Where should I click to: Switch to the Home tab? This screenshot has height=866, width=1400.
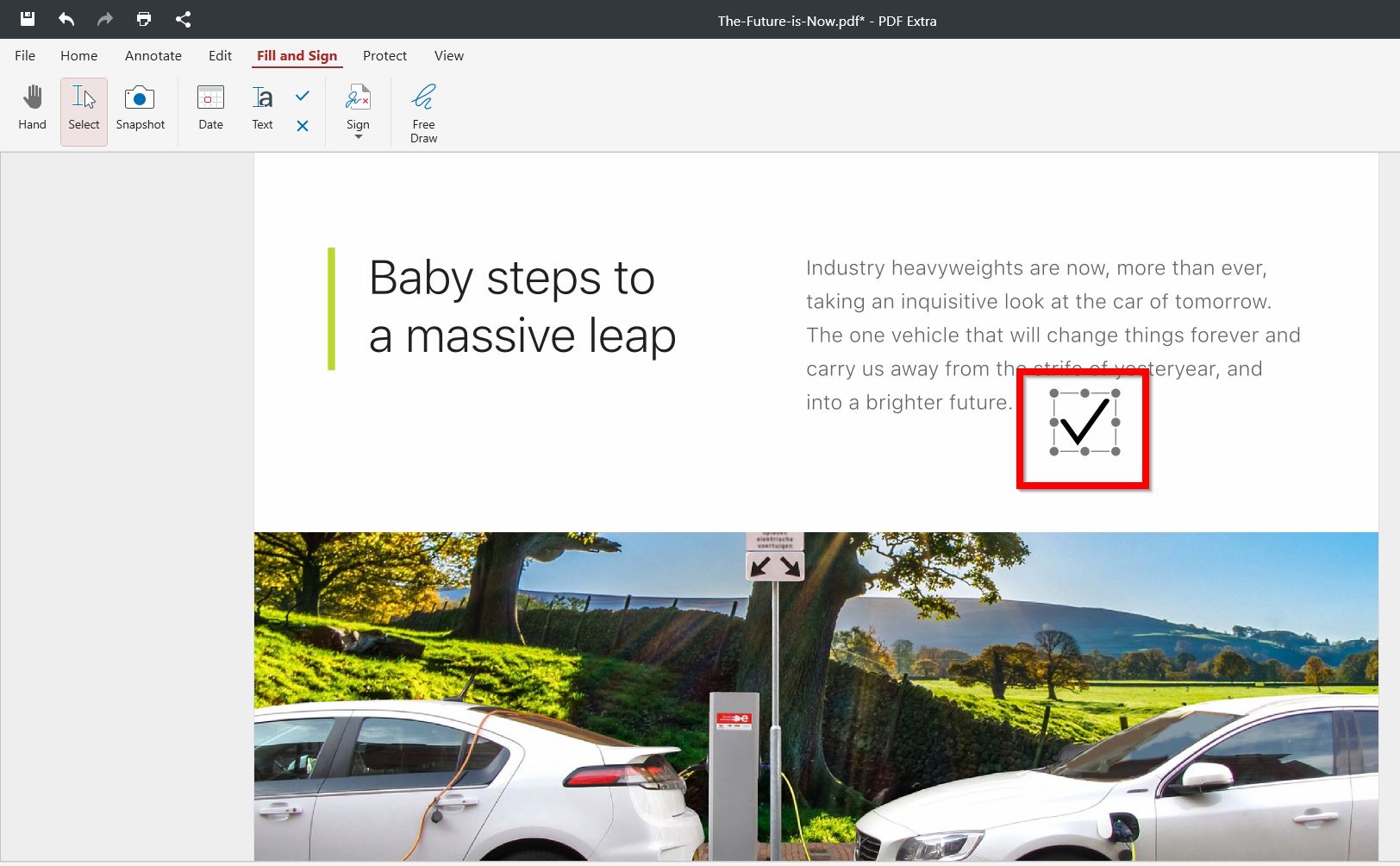pos(78,55)
